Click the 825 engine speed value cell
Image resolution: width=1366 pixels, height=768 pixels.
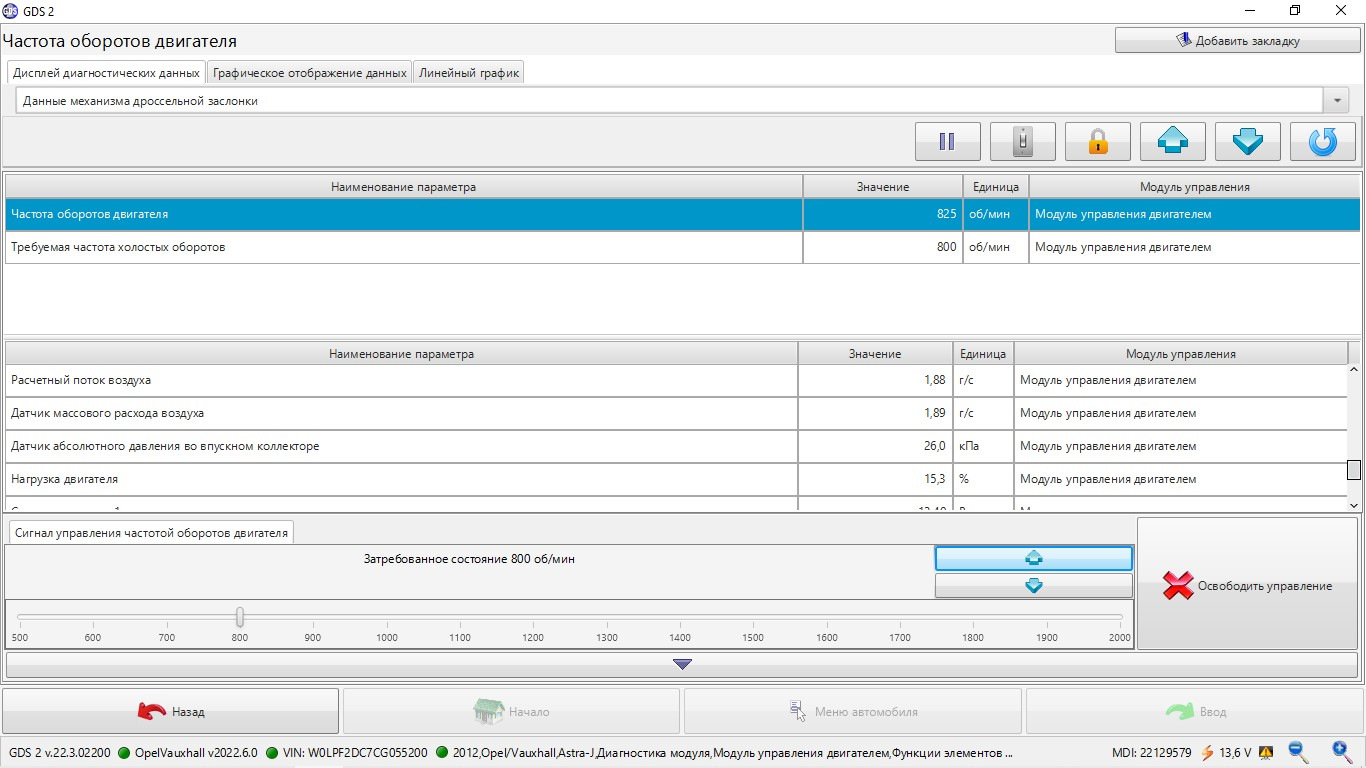pyautogui.click(x=883, y=214)
